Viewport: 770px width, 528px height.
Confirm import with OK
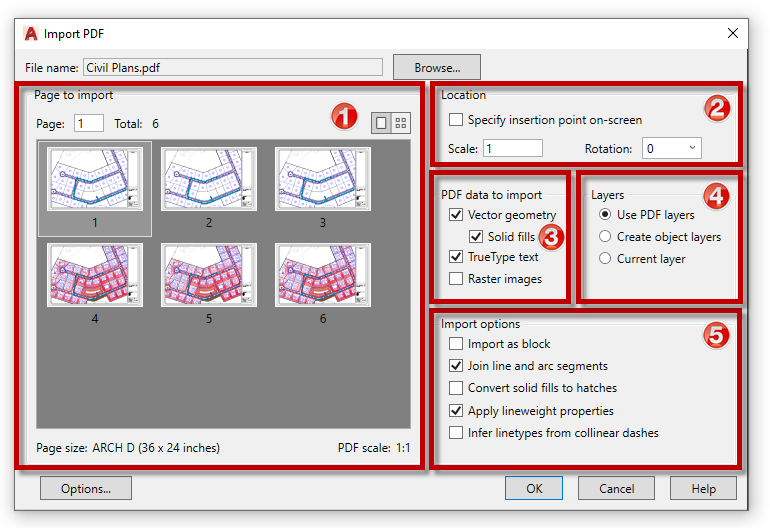tap(534, 488)
